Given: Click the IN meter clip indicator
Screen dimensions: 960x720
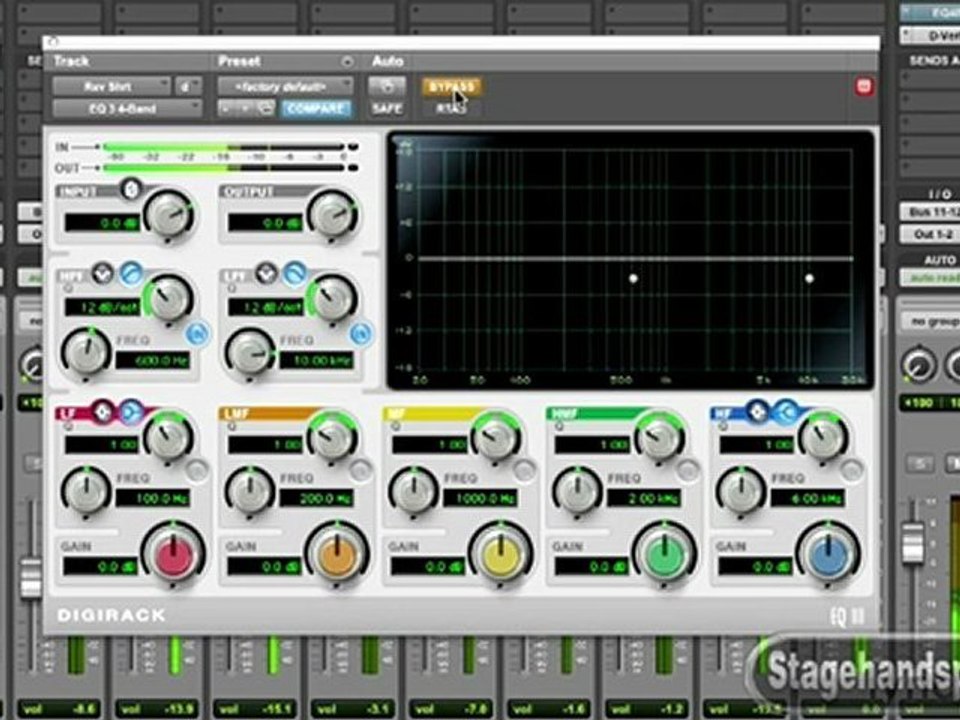Looking at the screenshot, I should pos(353,147).
